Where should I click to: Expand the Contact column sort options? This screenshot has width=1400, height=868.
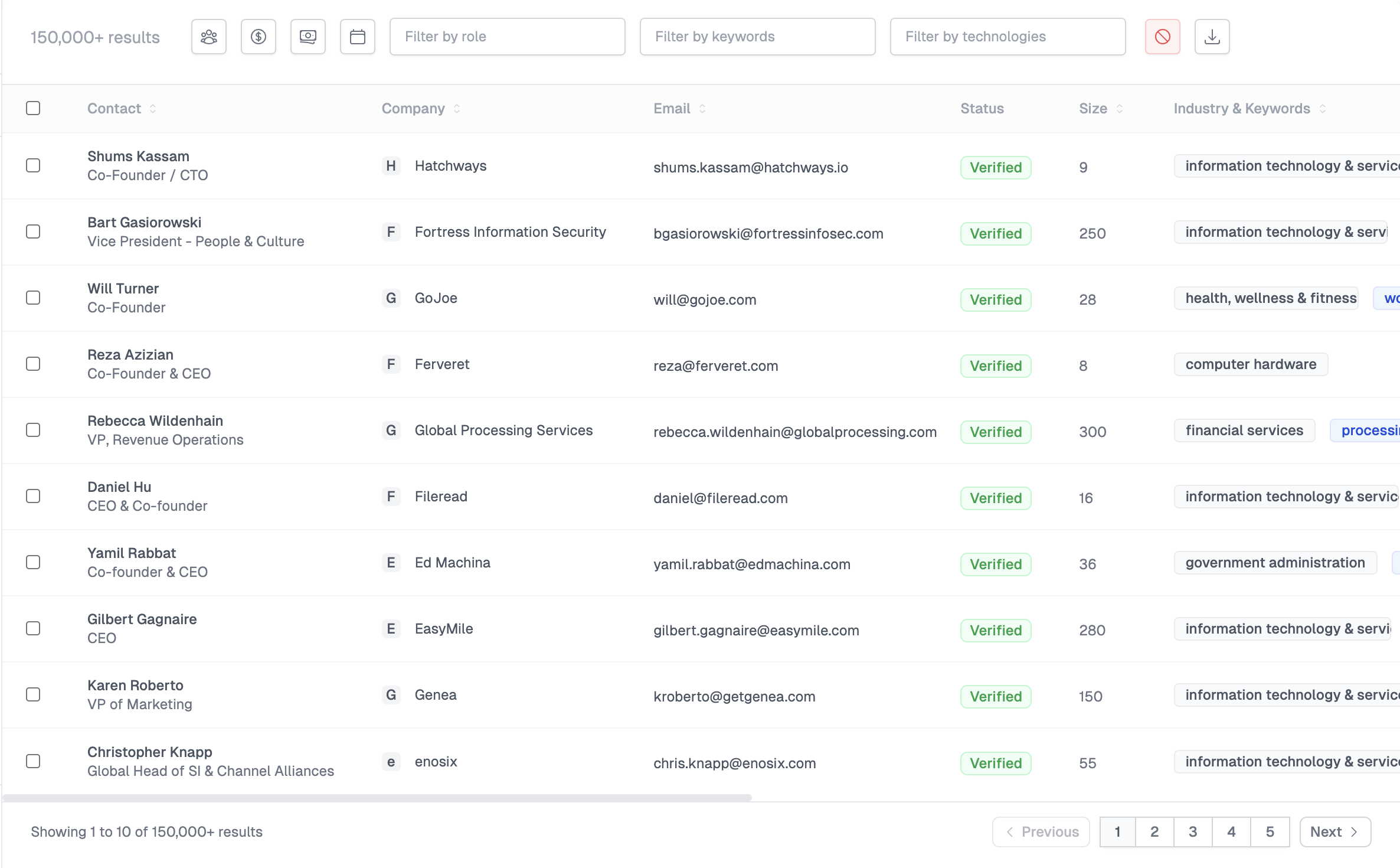point(154,108)
